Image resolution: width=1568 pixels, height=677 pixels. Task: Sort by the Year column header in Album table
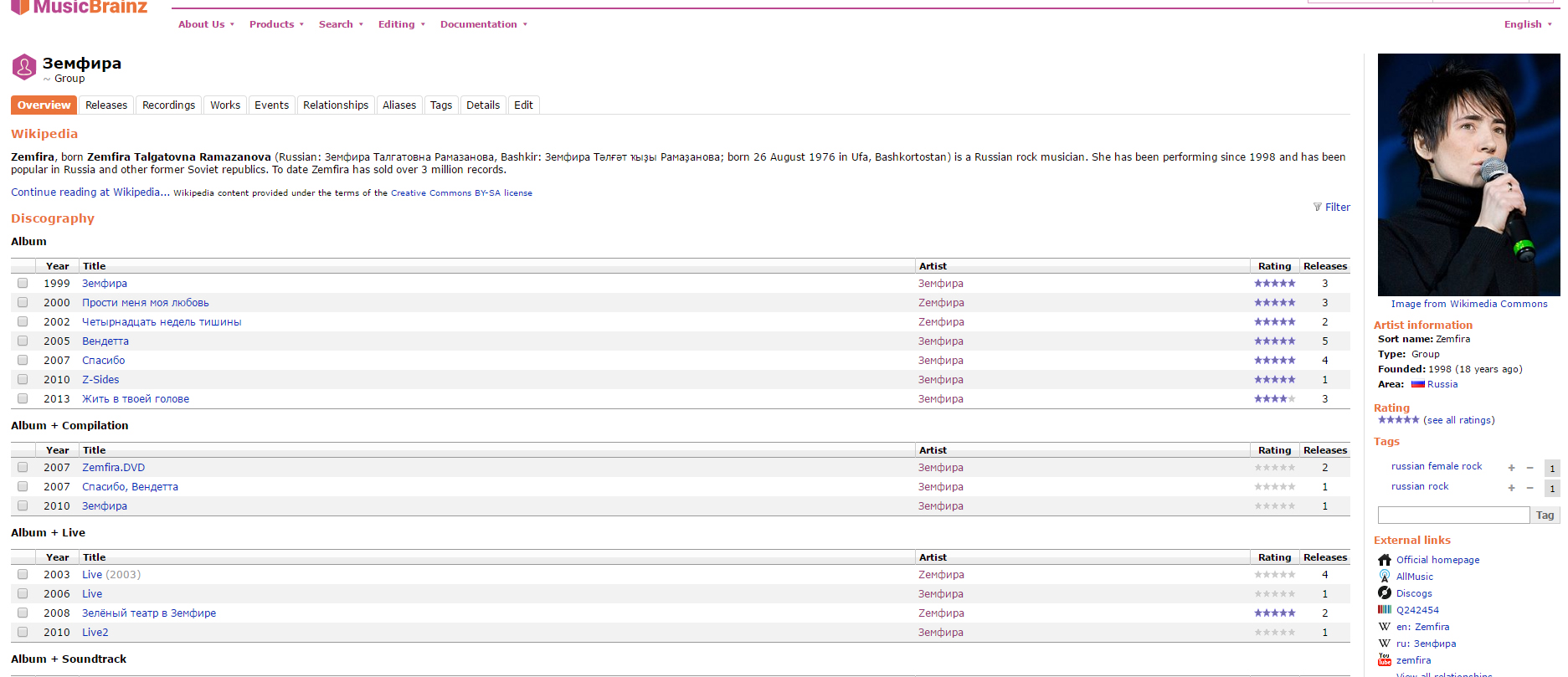pyautogui.click(x=58, y=266)
